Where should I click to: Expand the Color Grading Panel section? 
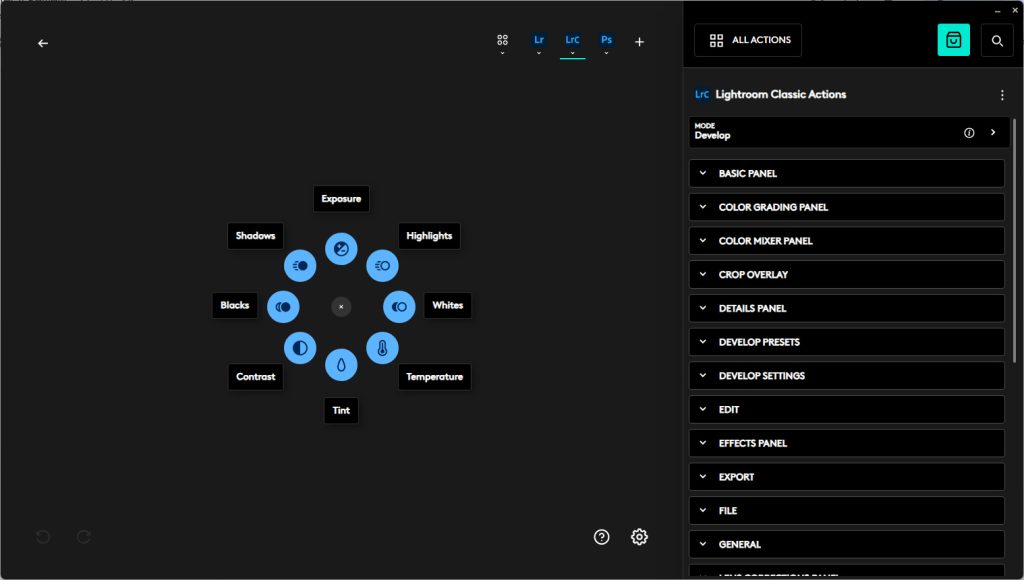click(x=846, y=207)
